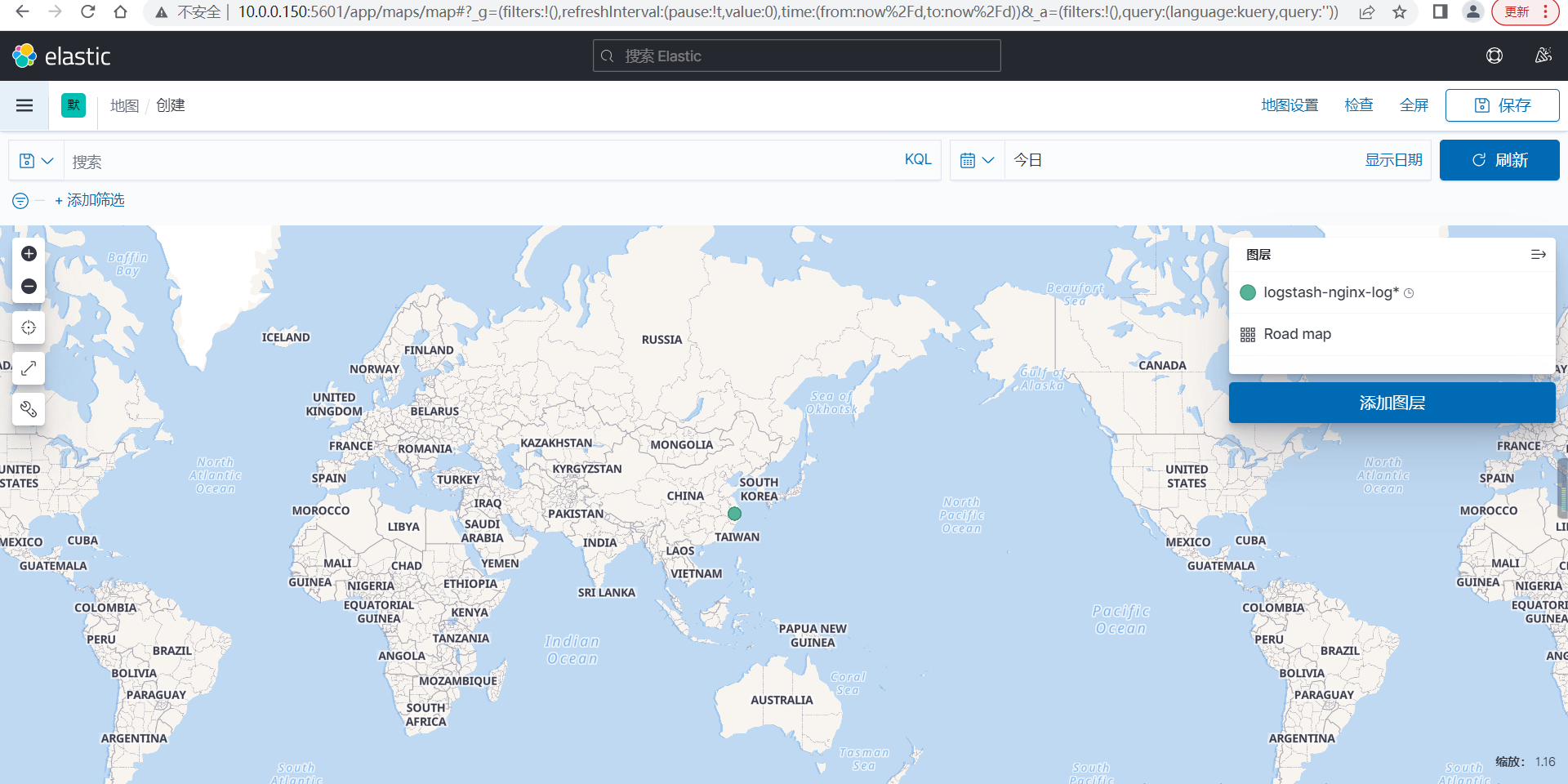Open the browser side panel
This screenshot has width=1568, height=784.
pos(1441,11)
